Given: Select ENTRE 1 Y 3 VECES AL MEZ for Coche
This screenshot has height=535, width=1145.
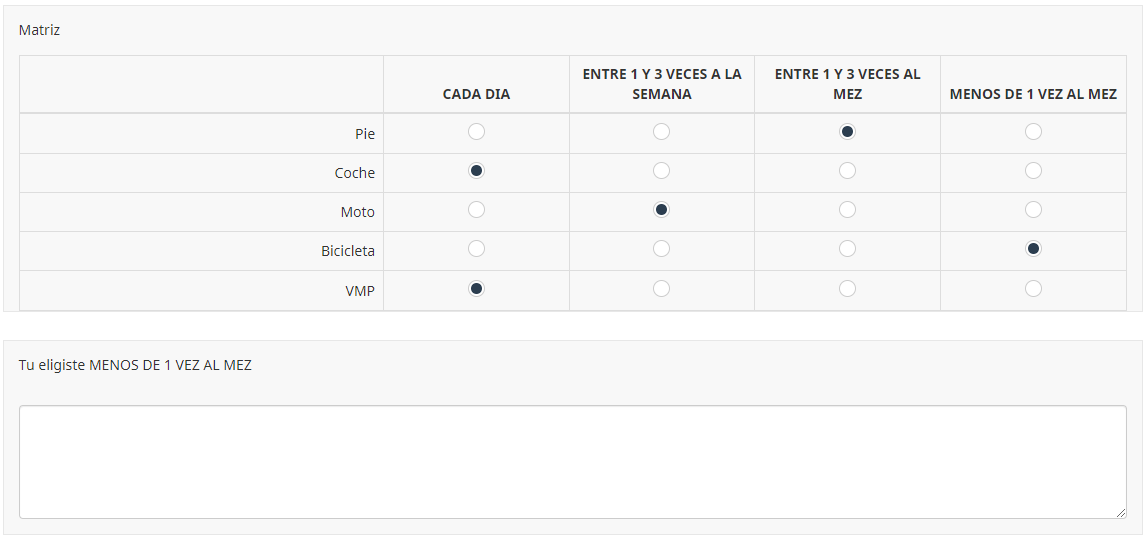Looking at the screenshot, I should 847,171.
